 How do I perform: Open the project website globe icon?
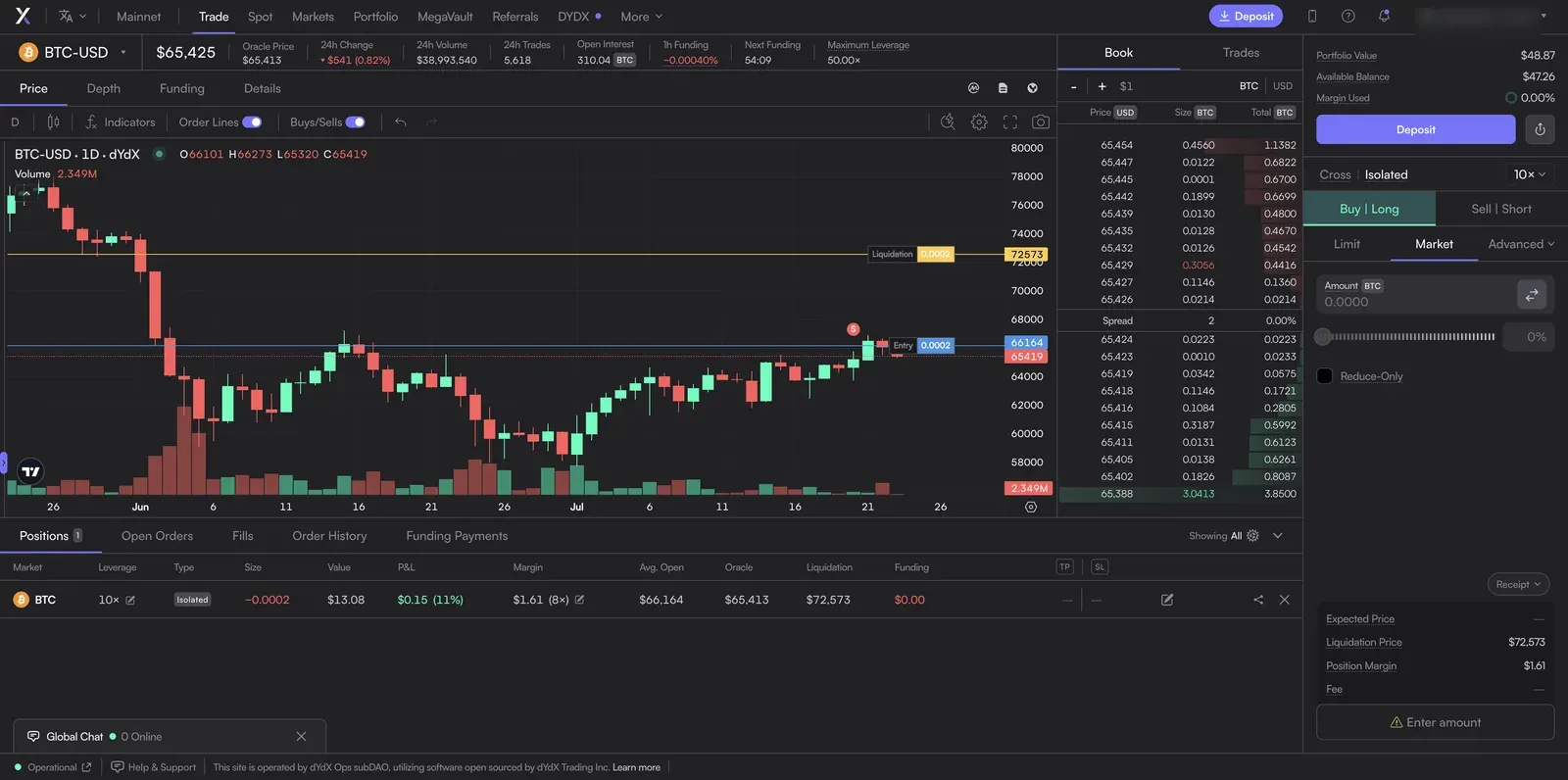tap(1032, 88)
